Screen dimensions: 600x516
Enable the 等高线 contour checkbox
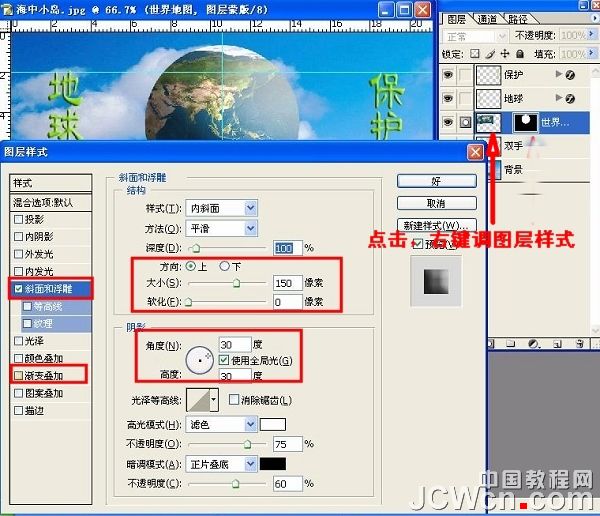pos(27,306)
